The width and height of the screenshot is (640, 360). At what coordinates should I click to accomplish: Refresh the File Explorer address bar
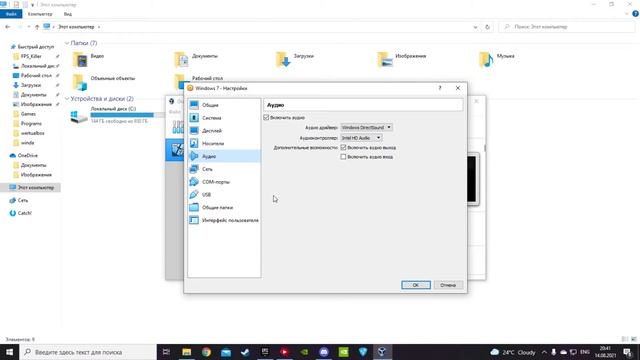coord(487,27)
